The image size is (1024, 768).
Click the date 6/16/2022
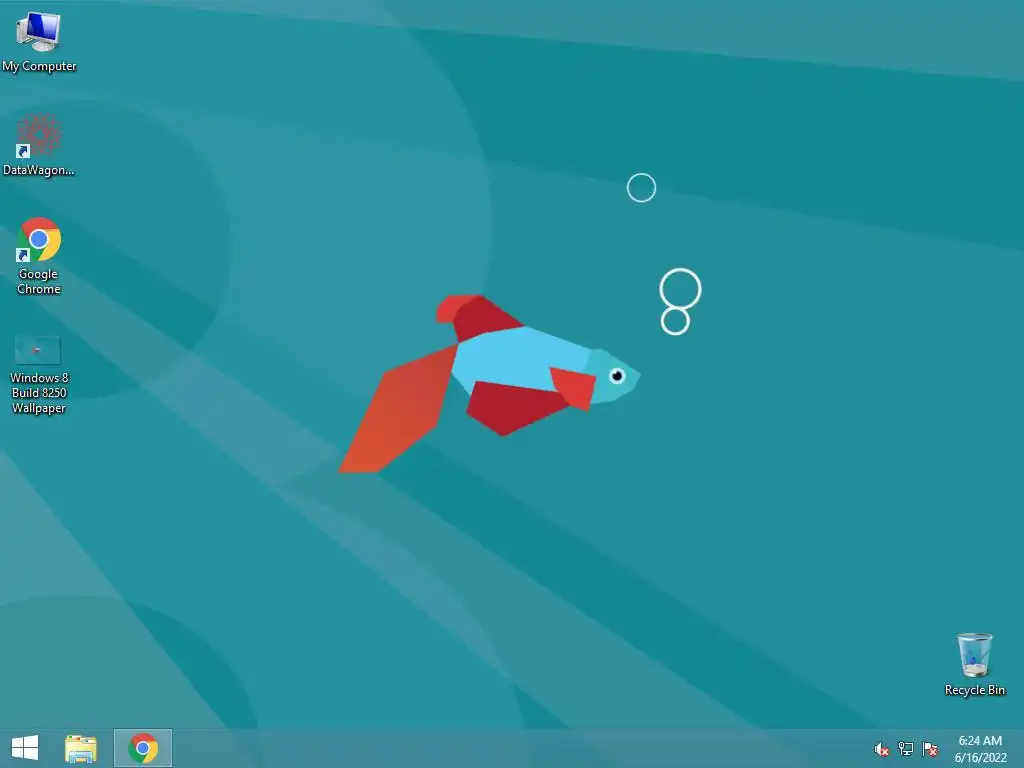coord(981,758)
